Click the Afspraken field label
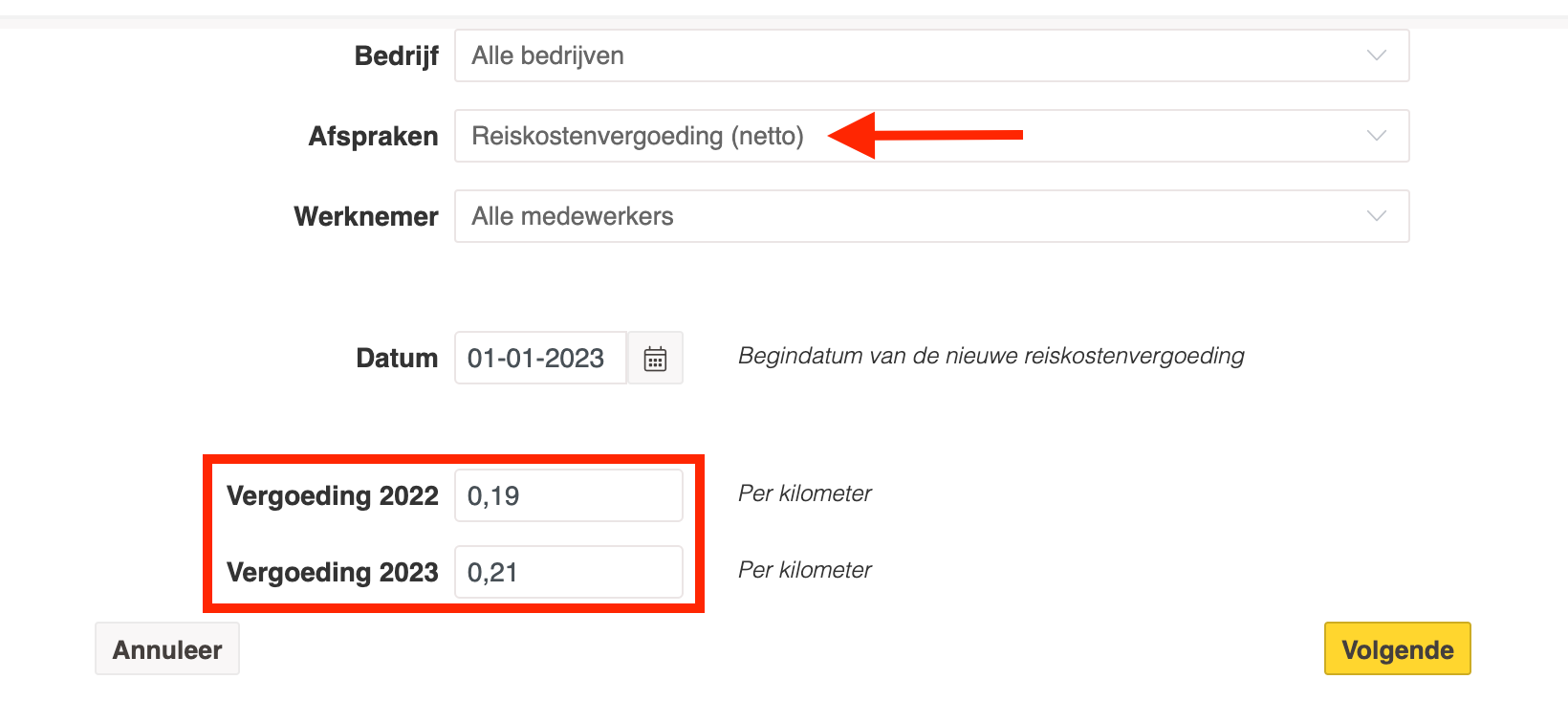 point(373,137)
